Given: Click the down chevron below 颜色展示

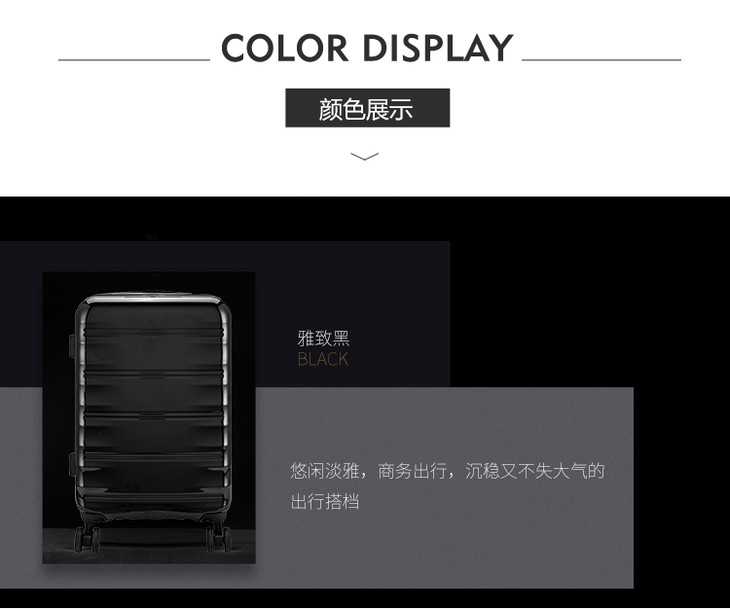Looking at the screenshot, I should click(x=365, y=156).
